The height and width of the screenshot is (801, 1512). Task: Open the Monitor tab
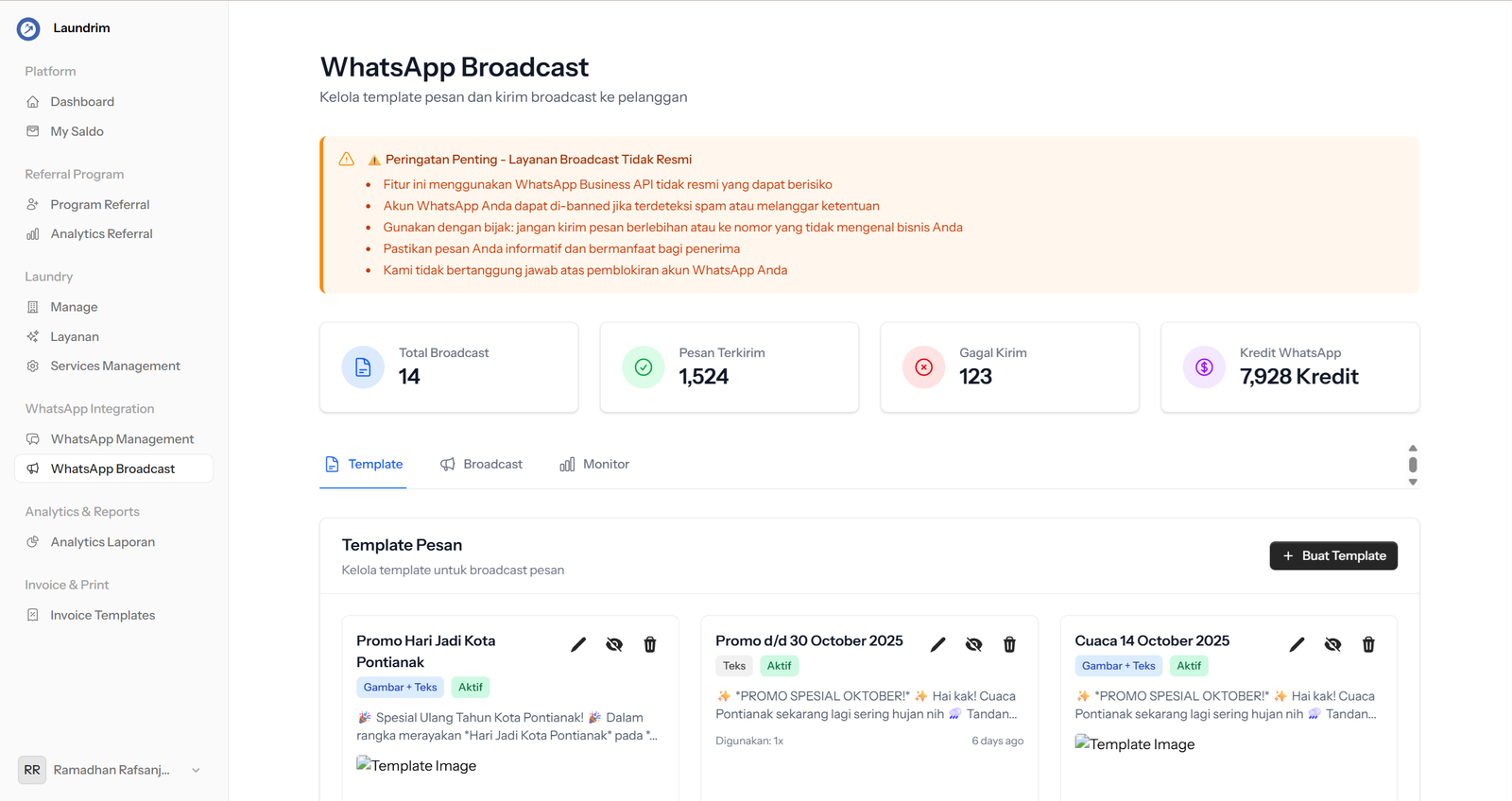pos(594,464)
